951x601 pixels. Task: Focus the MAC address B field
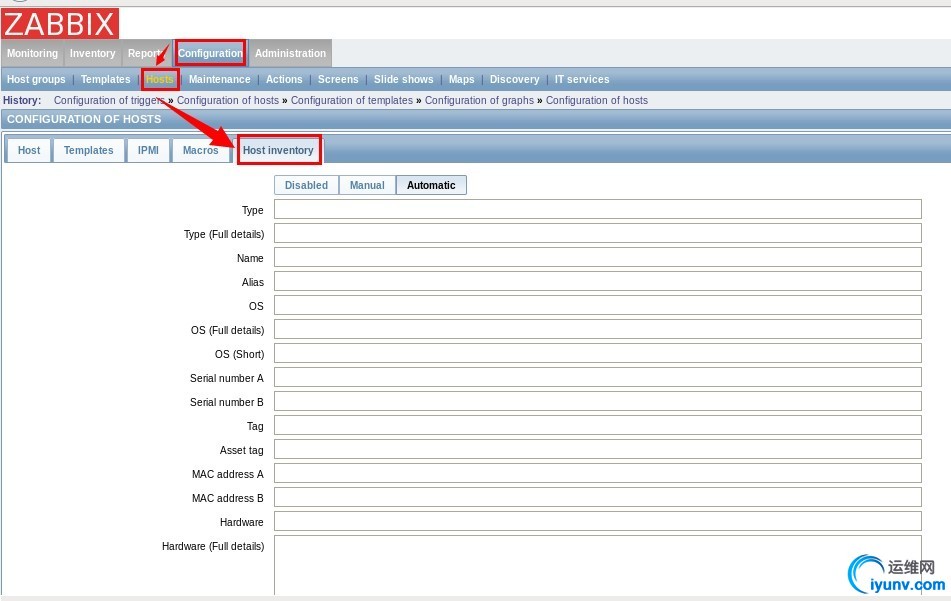coord(597,497)
